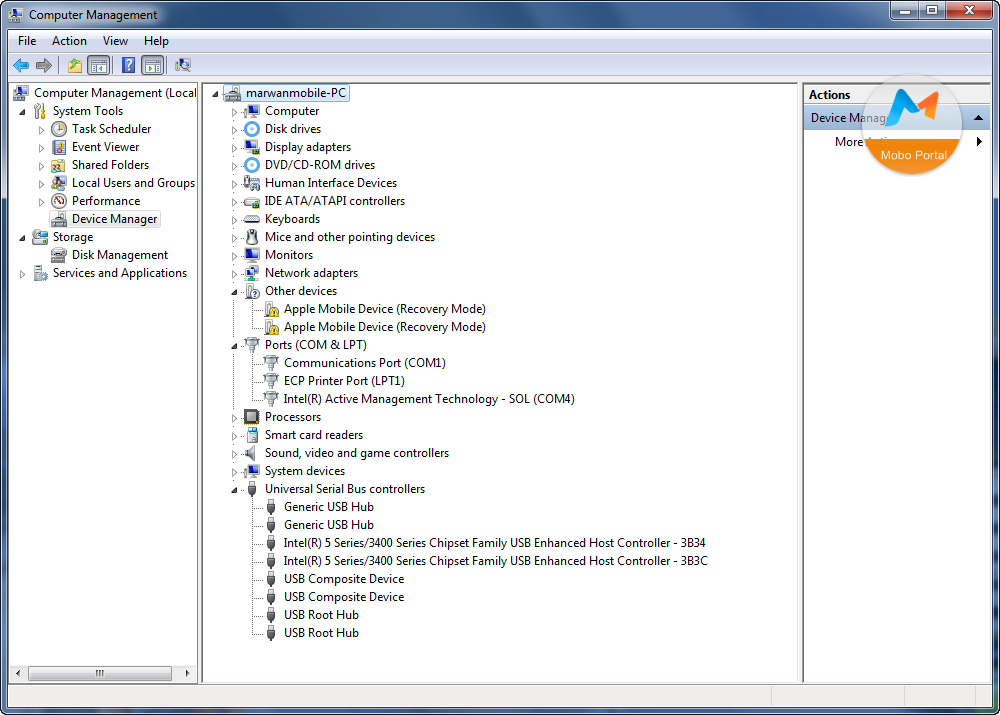Open Help via the blue question mark icon
The width and height of the screenshot is (1000, 715).
[x=128, y=65]
